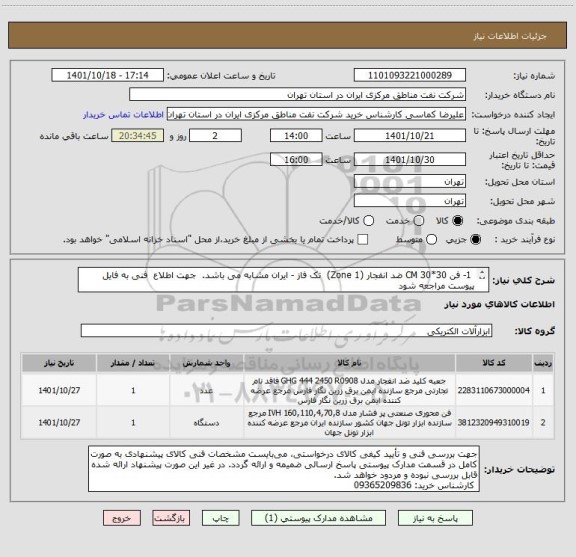Image resolution: width=576 pixels, height=557 pixels.
Task: Select the متوسط purchase type radio
Action: coord(431,240)
